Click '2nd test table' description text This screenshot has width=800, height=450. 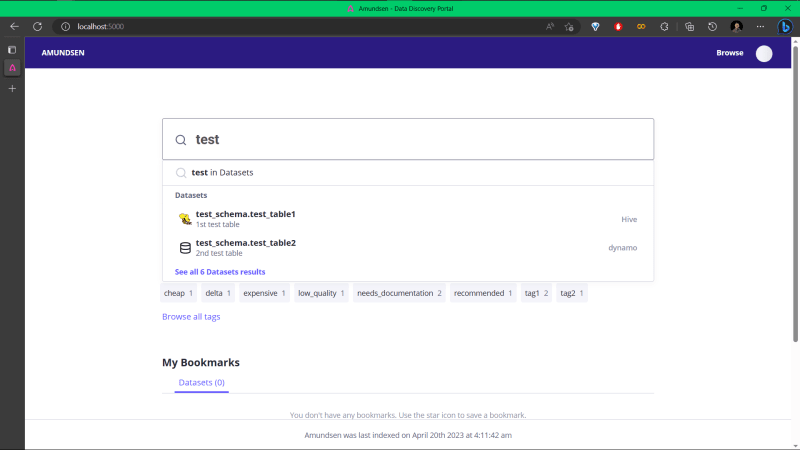click(219, 253)
